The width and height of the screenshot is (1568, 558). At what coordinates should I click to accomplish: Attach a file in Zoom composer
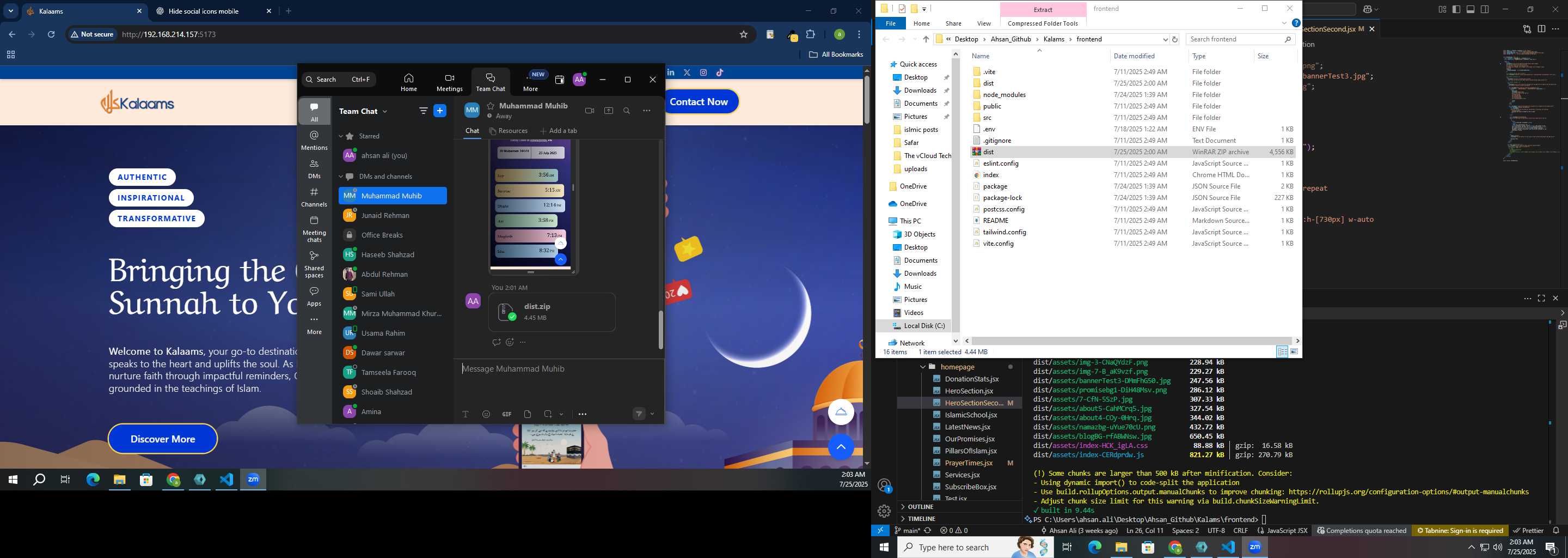point(527,414)
